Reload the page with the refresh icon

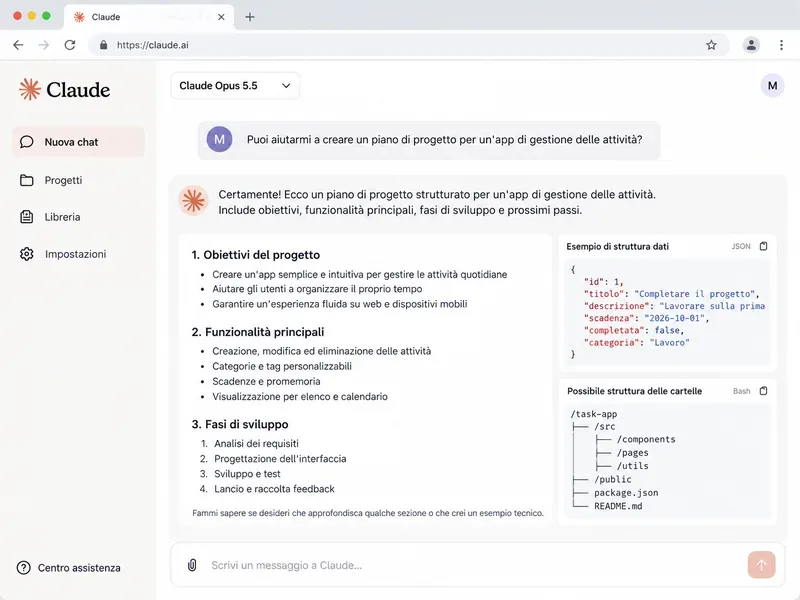coord(70,45)
